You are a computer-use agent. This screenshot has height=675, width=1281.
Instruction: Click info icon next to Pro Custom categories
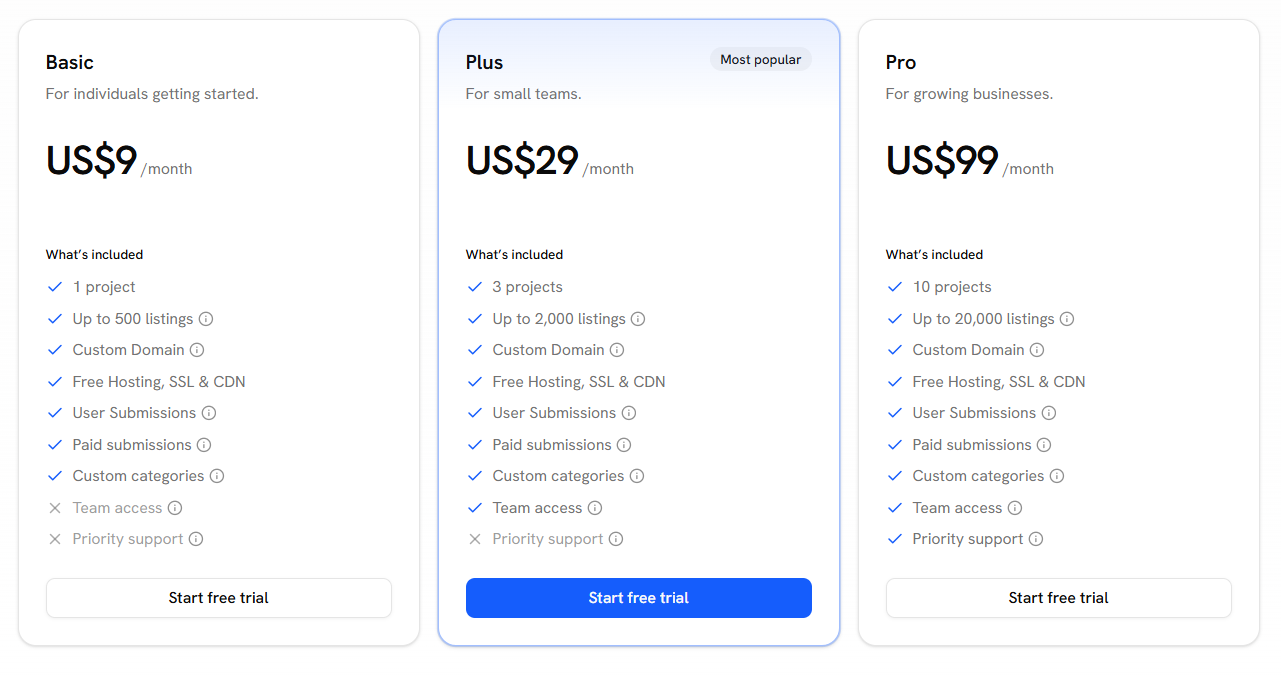tap(1057, 476)
